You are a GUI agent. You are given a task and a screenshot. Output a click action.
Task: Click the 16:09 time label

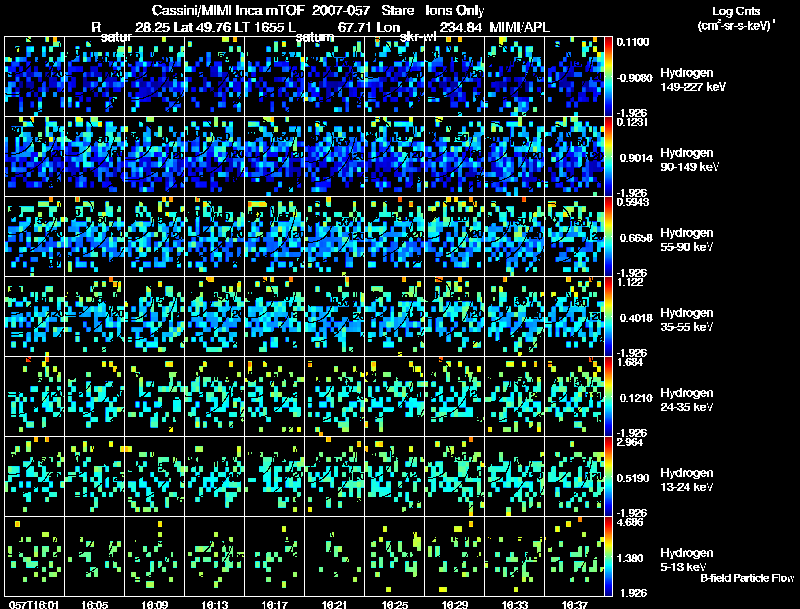[x=155, y=604]
